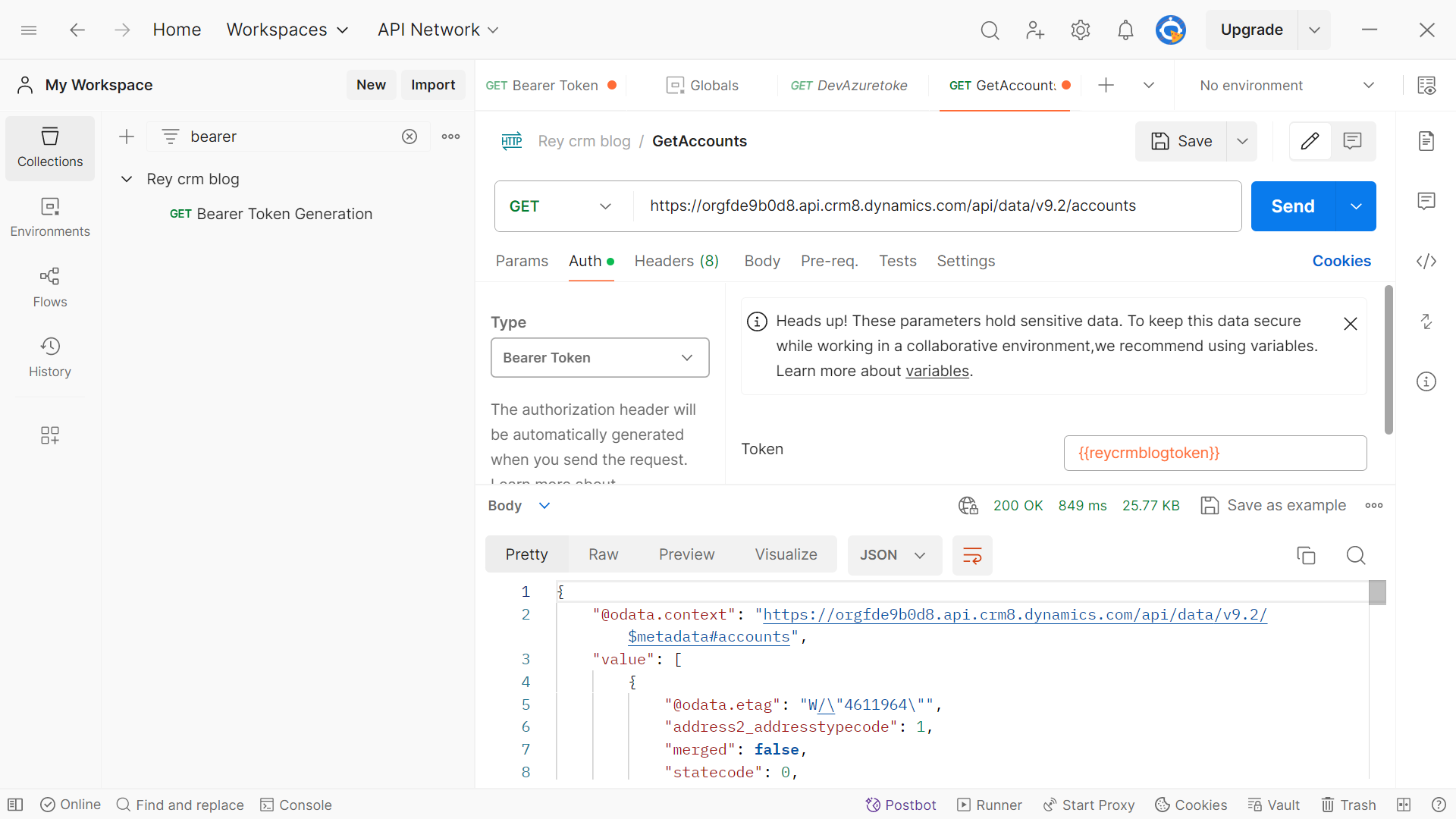
Task: Open the Upgrade dropdown arrow
Action: coord(1314,30)
